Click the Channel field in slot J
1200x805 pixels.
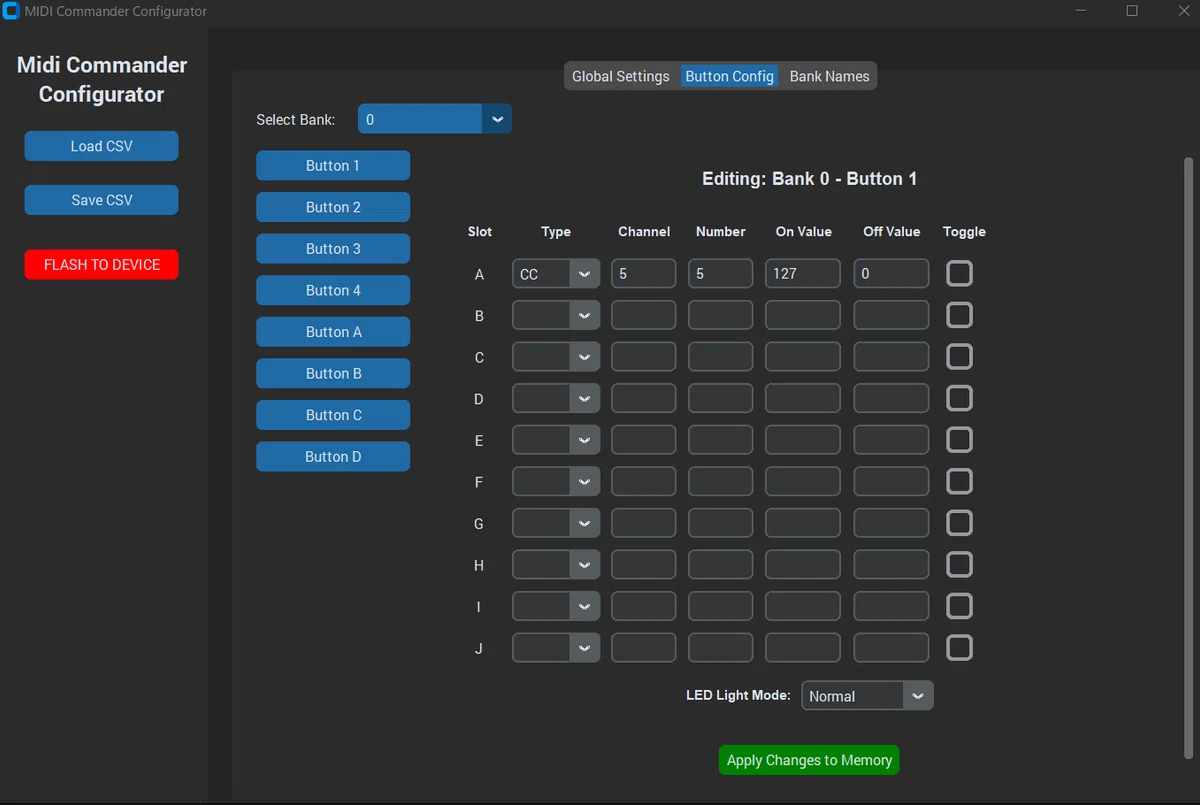click(644, 647)
